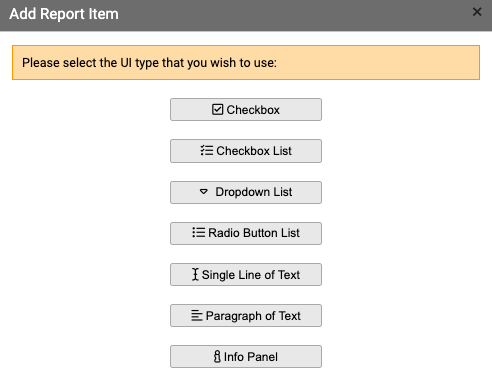Image resolution: width=492 pixels, height=390 pixels.
Task: Add a Paragraph of Text item
Action: click(x=246, y=315)
